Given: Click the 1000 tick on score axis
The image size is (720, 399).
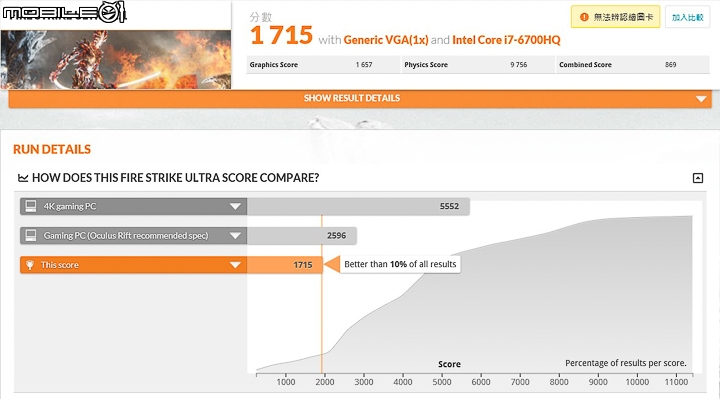Looking at the screenshot, I should [x=286, y=382].
